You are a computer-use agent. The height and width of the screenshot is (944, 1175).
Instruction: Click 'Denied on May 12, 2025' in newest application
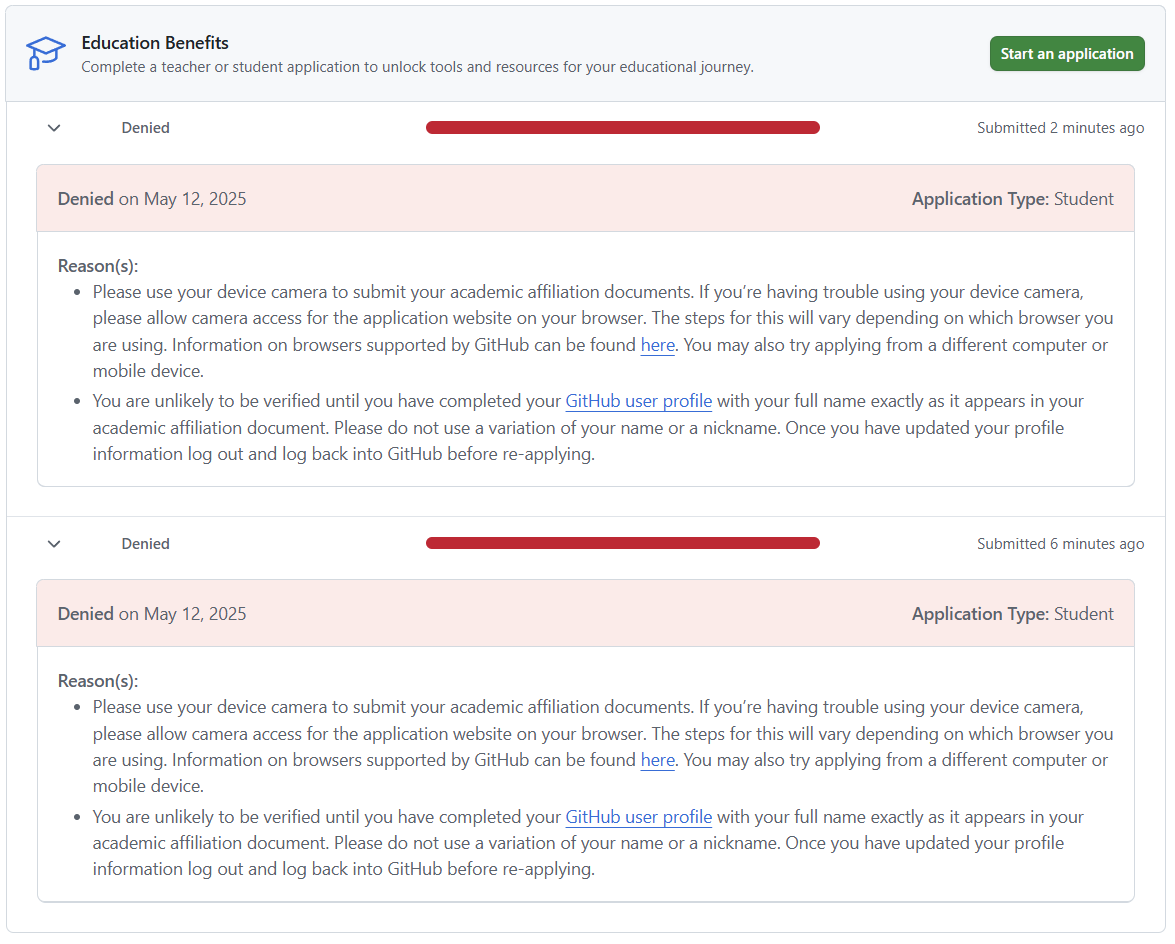click(152, 199)
